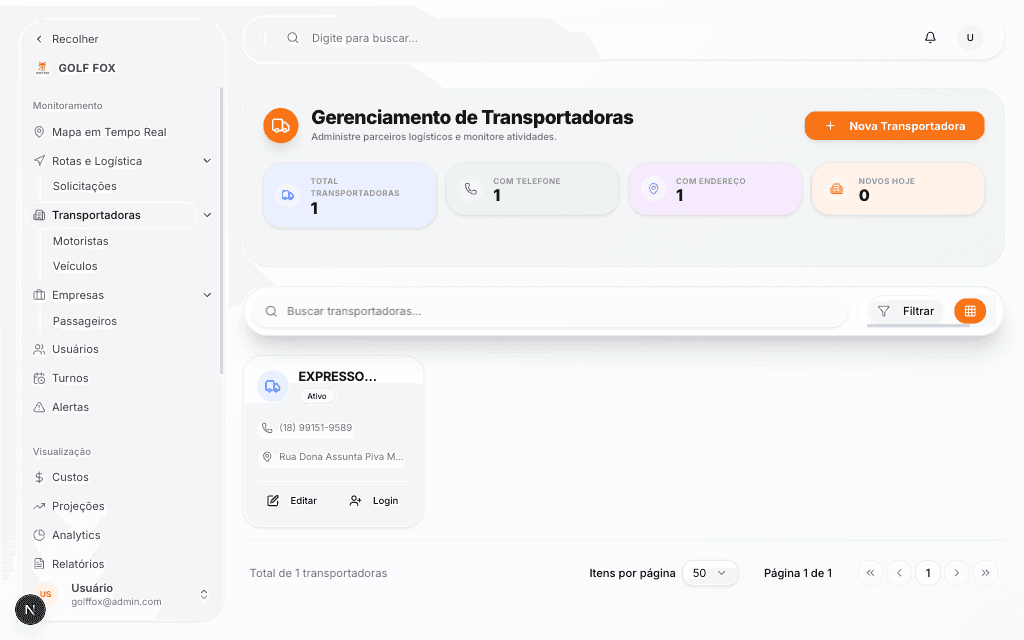This screenshot has width=1024, height=640.
Task: Open notifications via the bell icon
Action: click(x=930, y=37)
